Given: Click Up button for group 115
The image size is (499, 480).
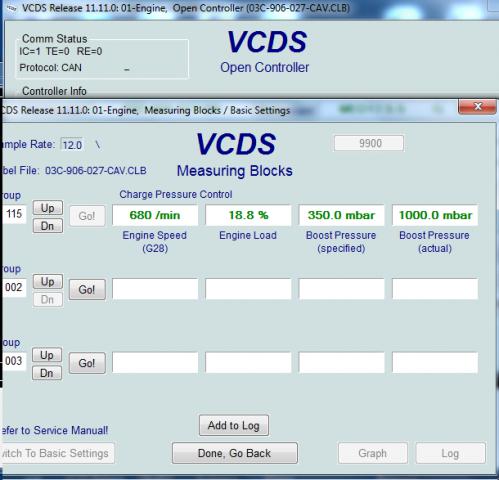Looking at the screenshot, I should point(48,208).
